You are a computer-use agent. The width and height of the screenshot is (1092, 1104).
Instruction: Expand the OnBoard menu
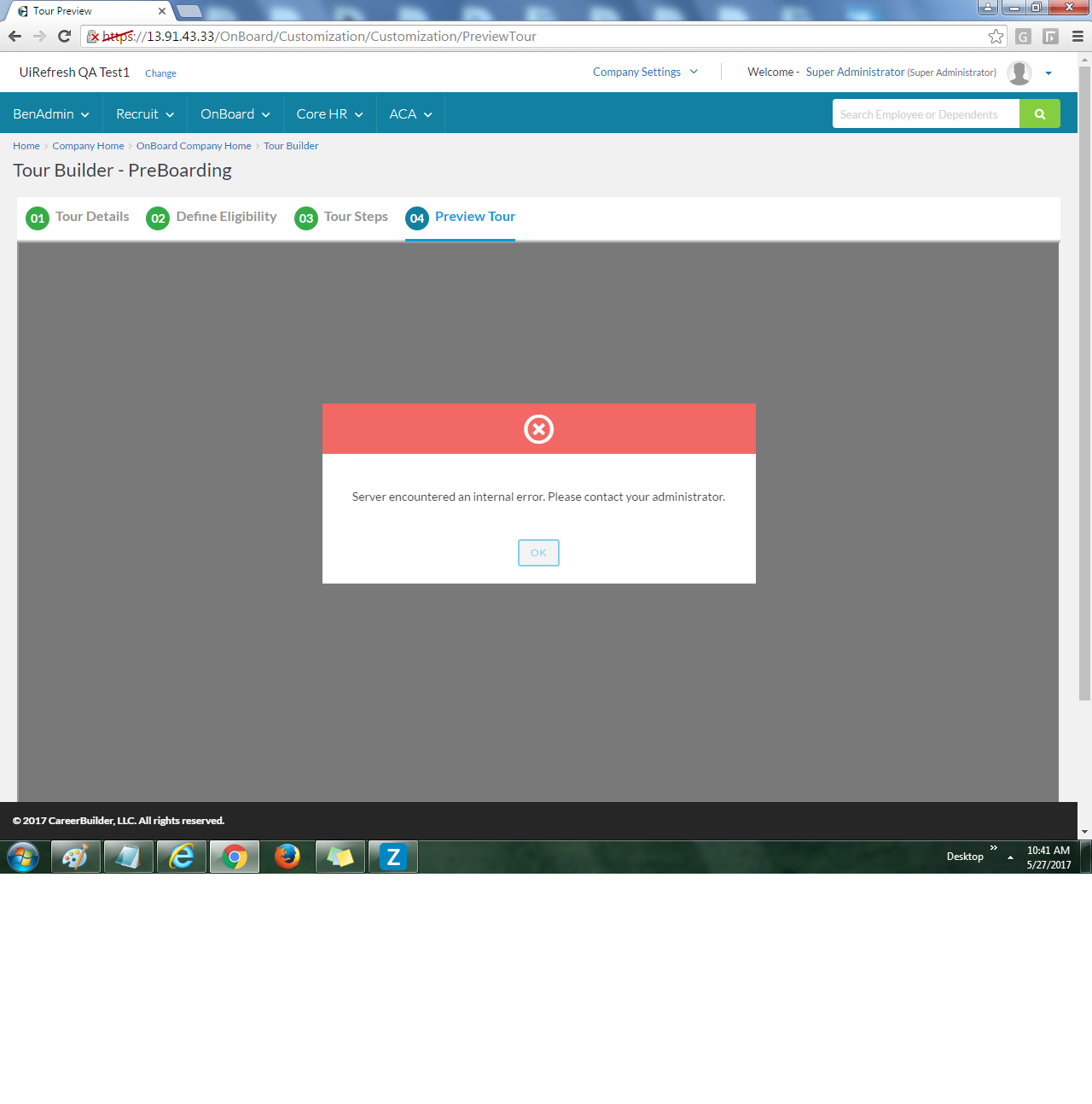point(235,113)
